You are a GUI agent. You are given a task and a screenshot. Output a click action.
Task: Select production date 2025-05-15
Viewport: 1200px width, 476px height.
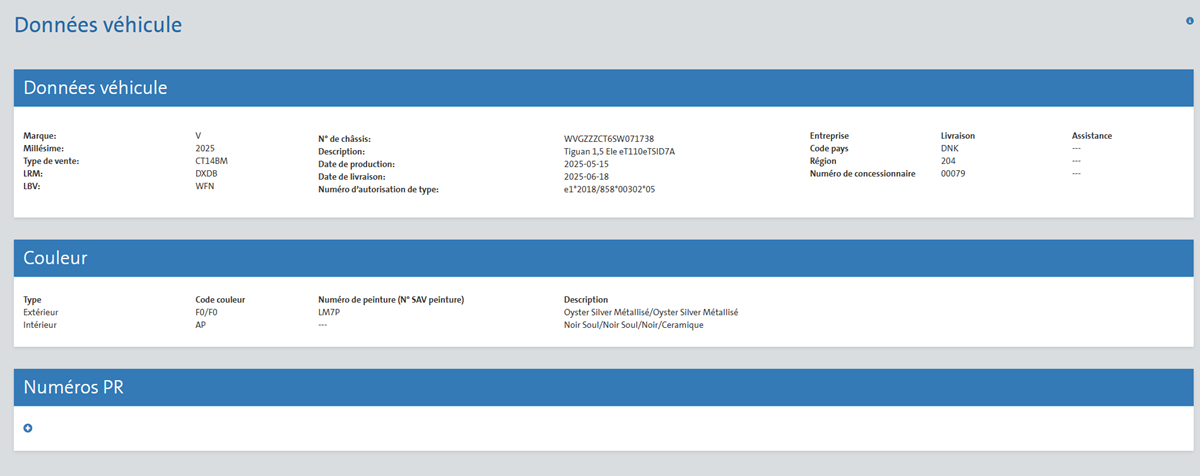587,164
